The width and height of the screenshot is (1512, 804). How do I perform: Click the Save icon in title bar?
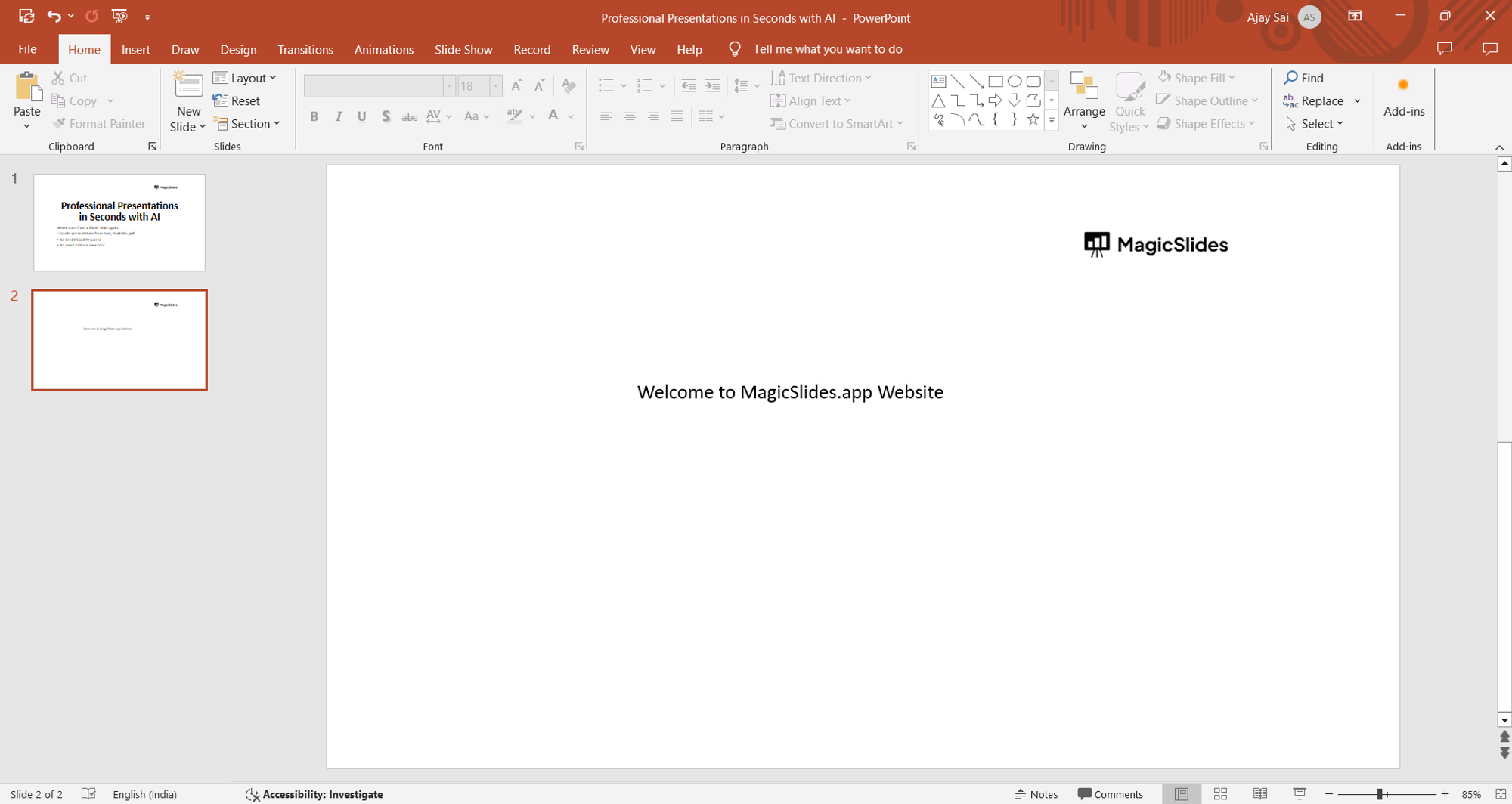point(26,16)
